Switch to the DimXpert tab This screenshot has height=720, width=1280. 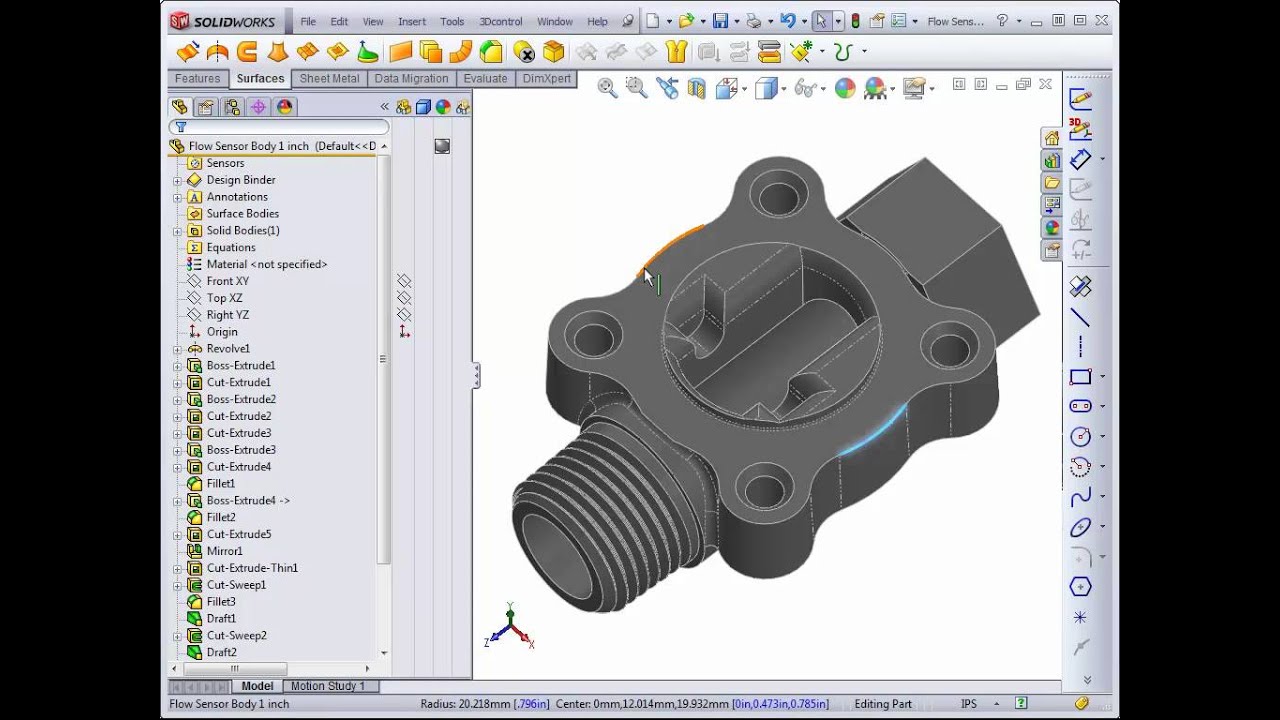tap(547, 78)
